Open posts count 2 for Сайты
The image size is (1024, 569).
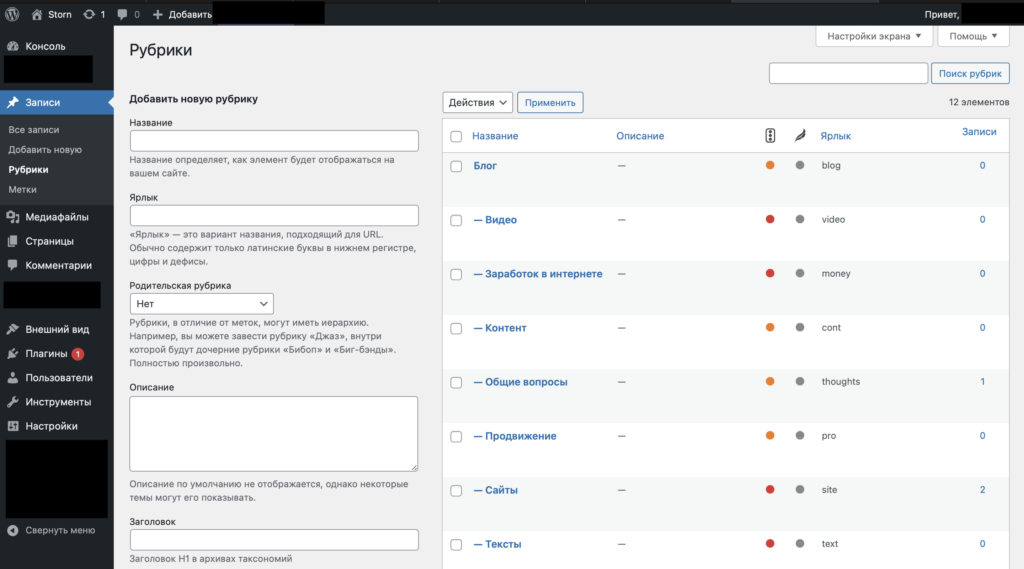click(982, 489)
